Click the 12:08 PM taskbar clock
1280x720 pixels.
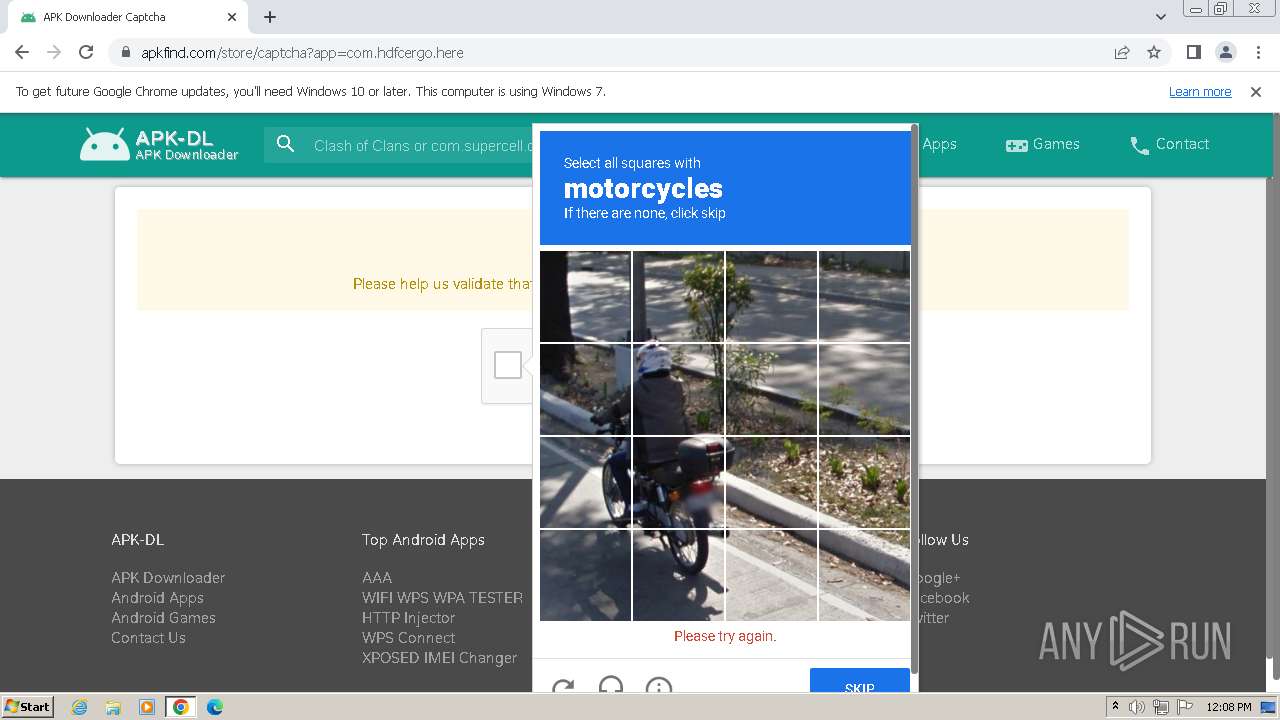(1229, 707)
